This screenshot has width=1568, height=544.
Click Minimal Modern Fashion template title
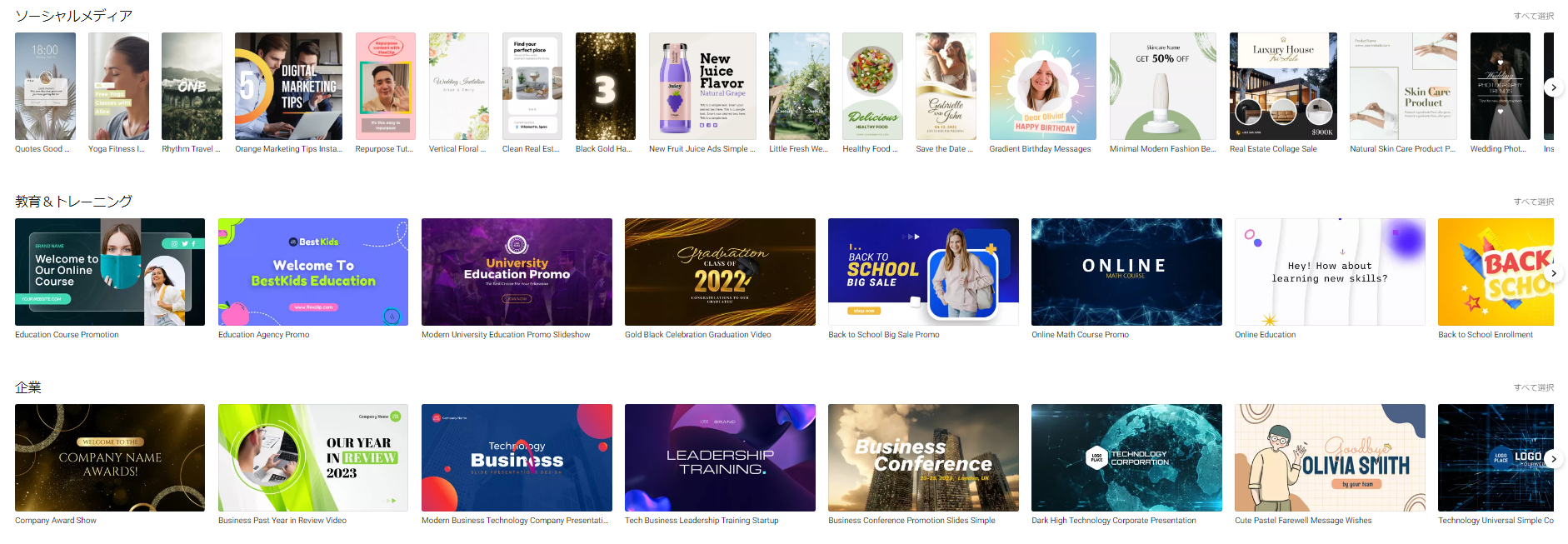pyautogui.click(x=1162, y=149)
